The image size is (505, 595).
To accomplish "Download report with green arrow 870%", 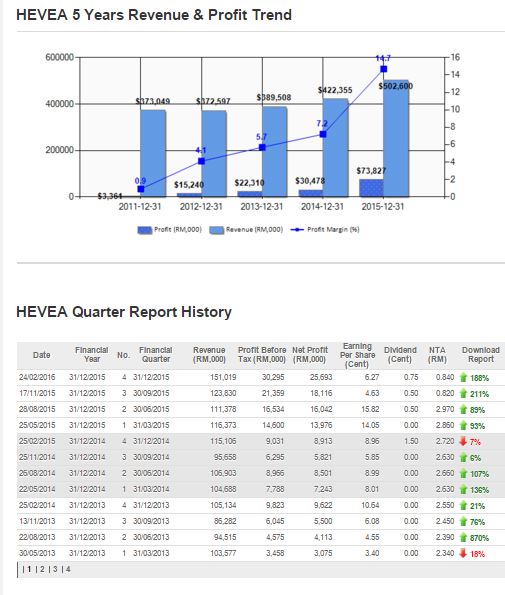I will (474, 537).
